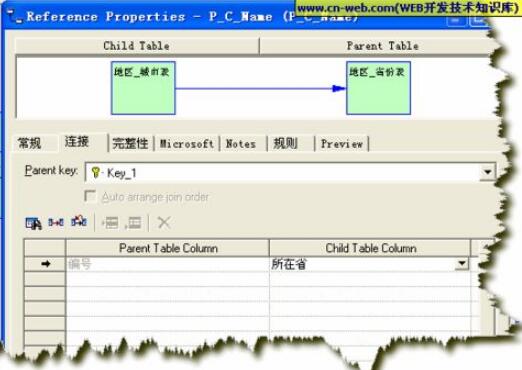Screen dimensions: 522x370
Task: Open the Properties tool in joins toolbar
Action: point(33,223)
